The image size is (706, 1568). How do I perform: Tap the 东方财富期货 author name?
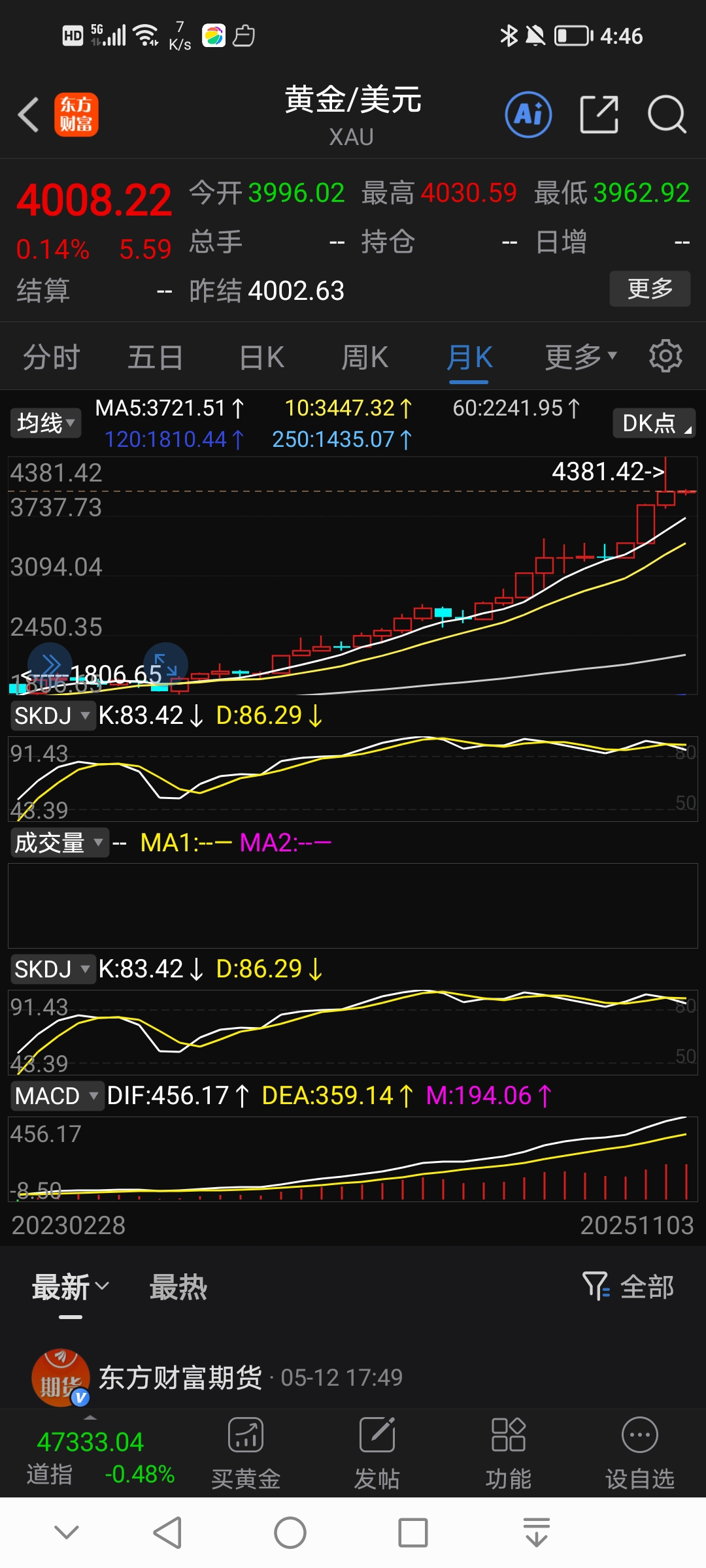(180, 1377)
